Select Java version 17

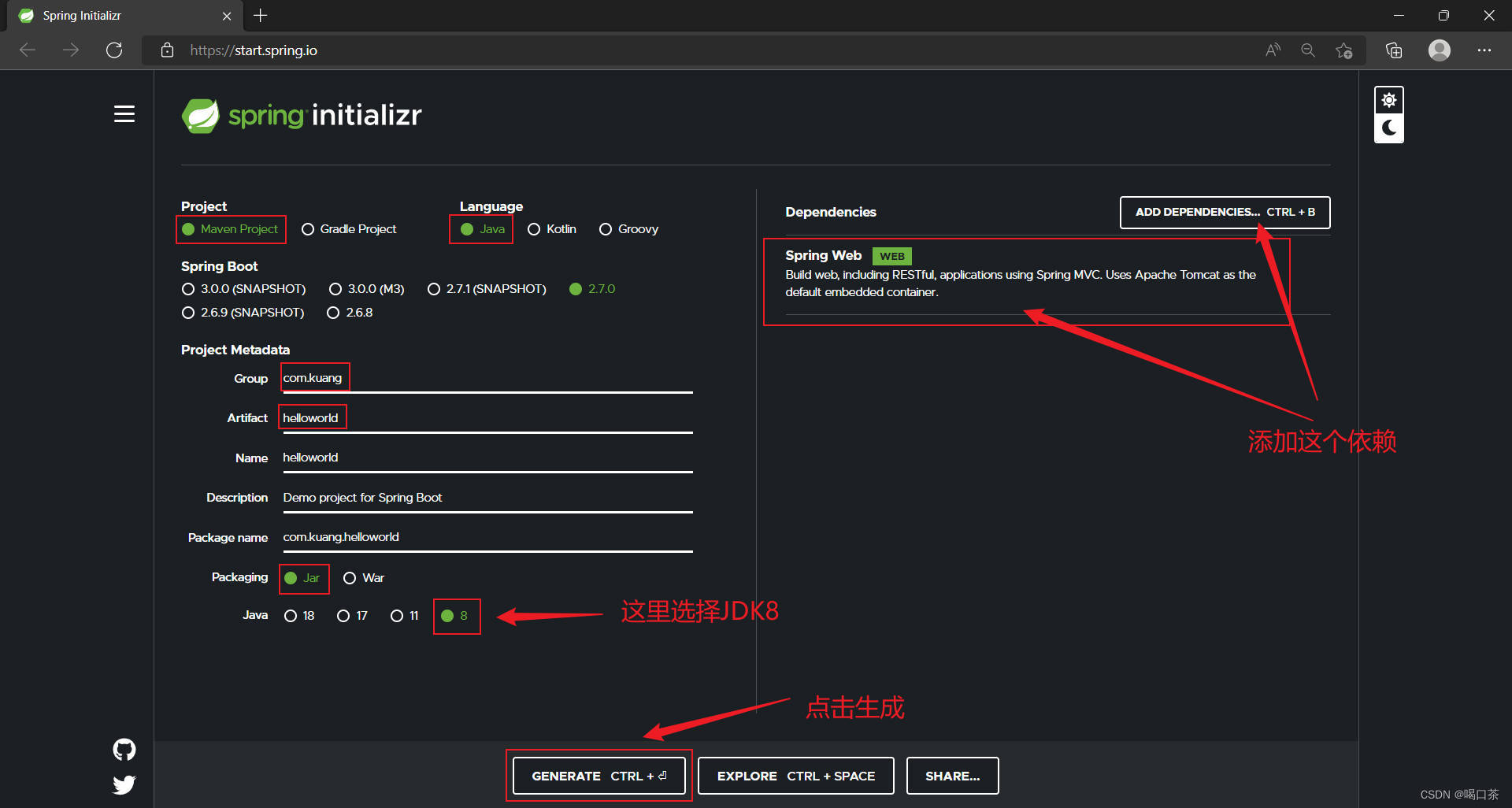tap(352, 616)
